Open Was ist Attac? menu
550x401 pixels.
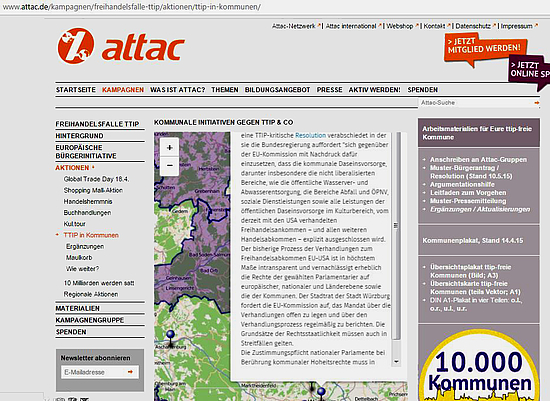click(177, 90)
